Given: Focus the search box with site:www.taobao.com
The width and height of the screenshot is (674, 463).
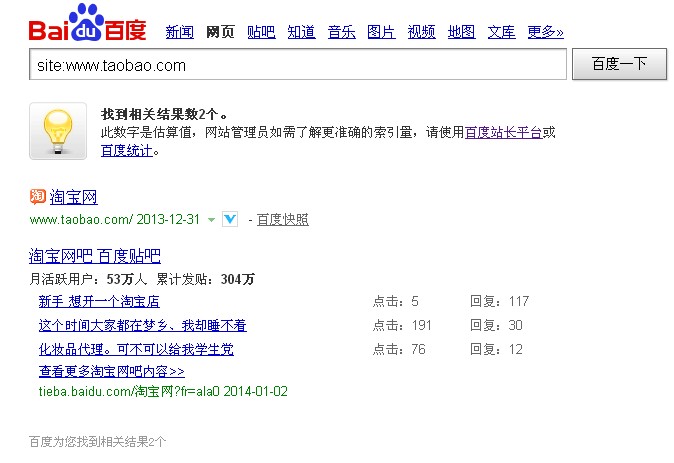Looking at the screenshot, I should coord(298,64).
